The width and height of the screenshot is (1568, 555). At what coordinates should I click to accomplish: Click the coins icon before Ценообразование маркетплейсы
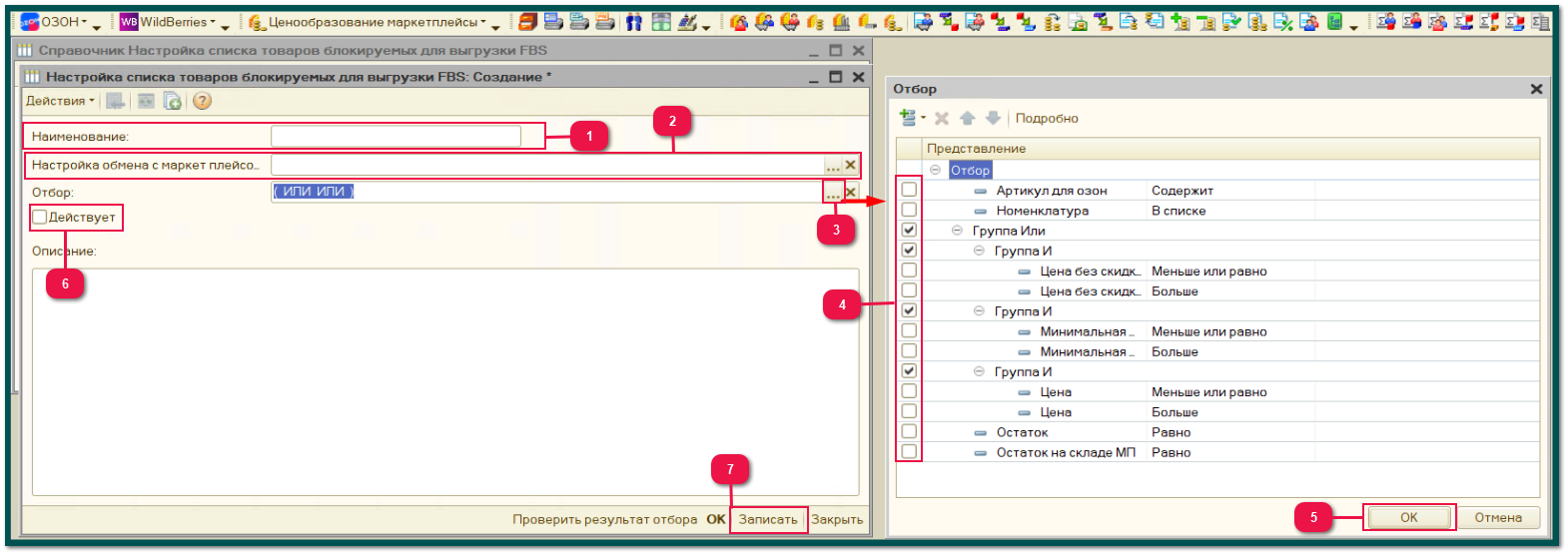(x=257, y=22)
